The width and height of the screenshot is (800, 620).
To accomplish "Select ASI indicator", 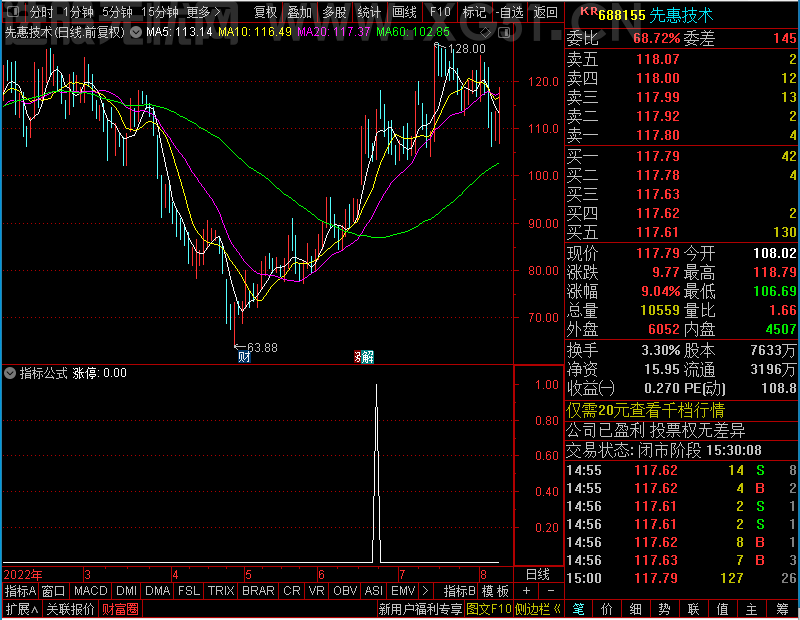I will [373, 591].
